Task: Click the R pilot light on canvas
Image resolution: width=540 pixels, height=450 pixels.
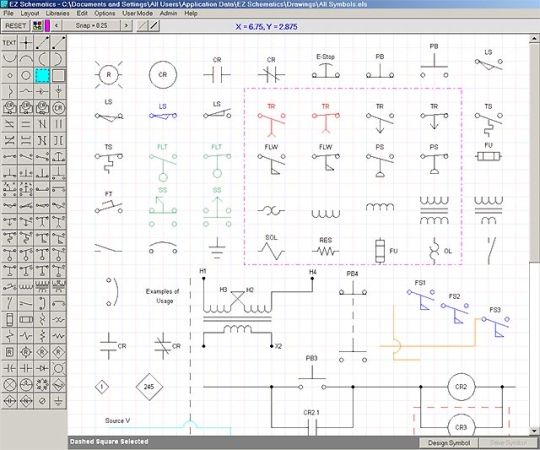Action: pyautogui.click(x=108, y=75)
